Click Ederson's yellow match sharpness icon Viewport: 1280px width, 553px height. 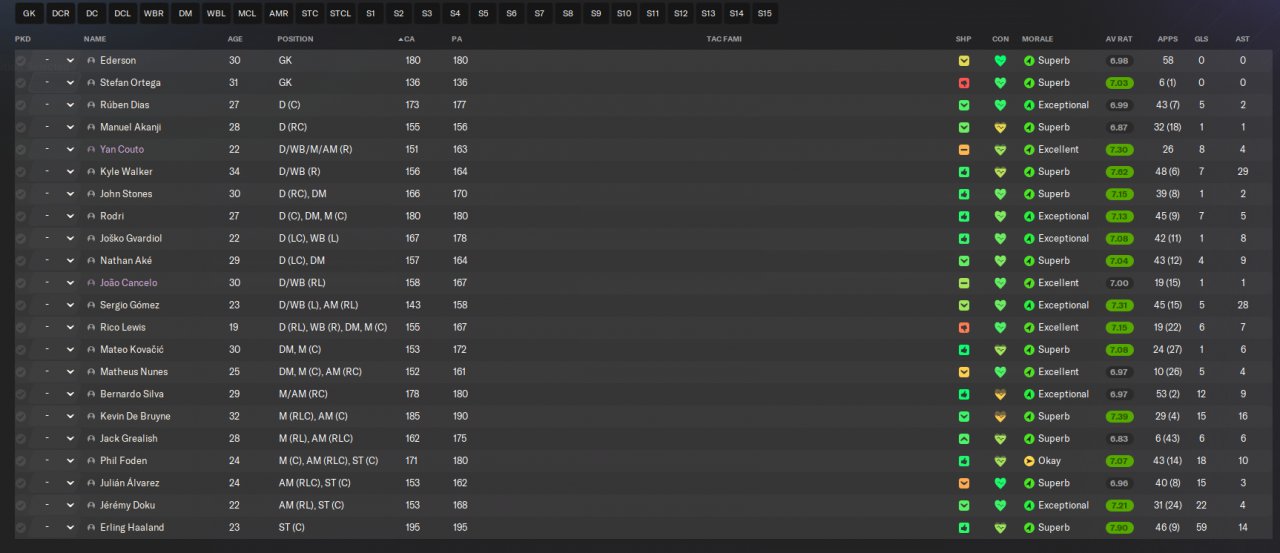tap(964, 61)
